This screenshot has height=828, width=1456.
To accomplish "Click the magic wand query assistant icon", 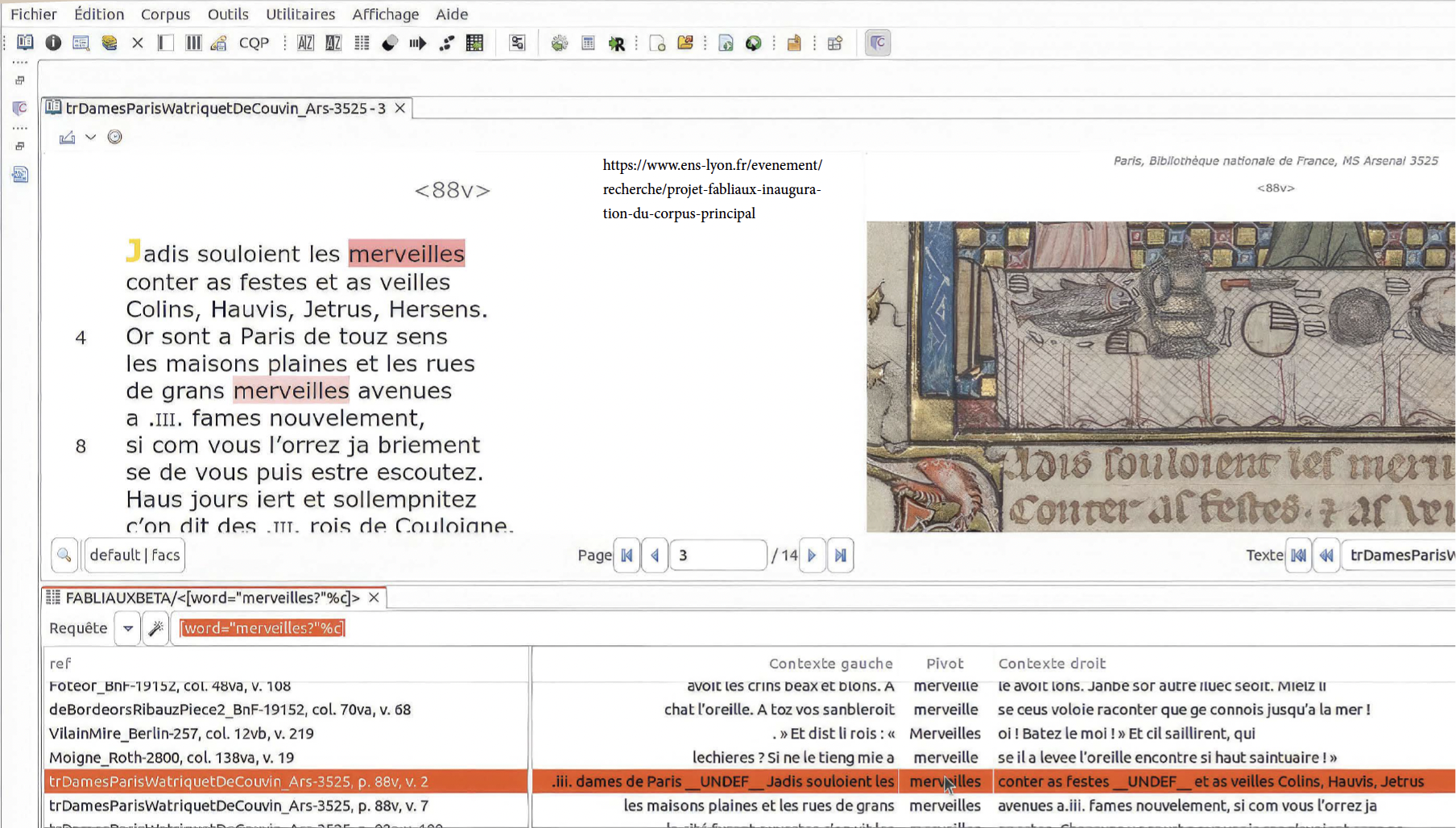I will click(156, 628).
